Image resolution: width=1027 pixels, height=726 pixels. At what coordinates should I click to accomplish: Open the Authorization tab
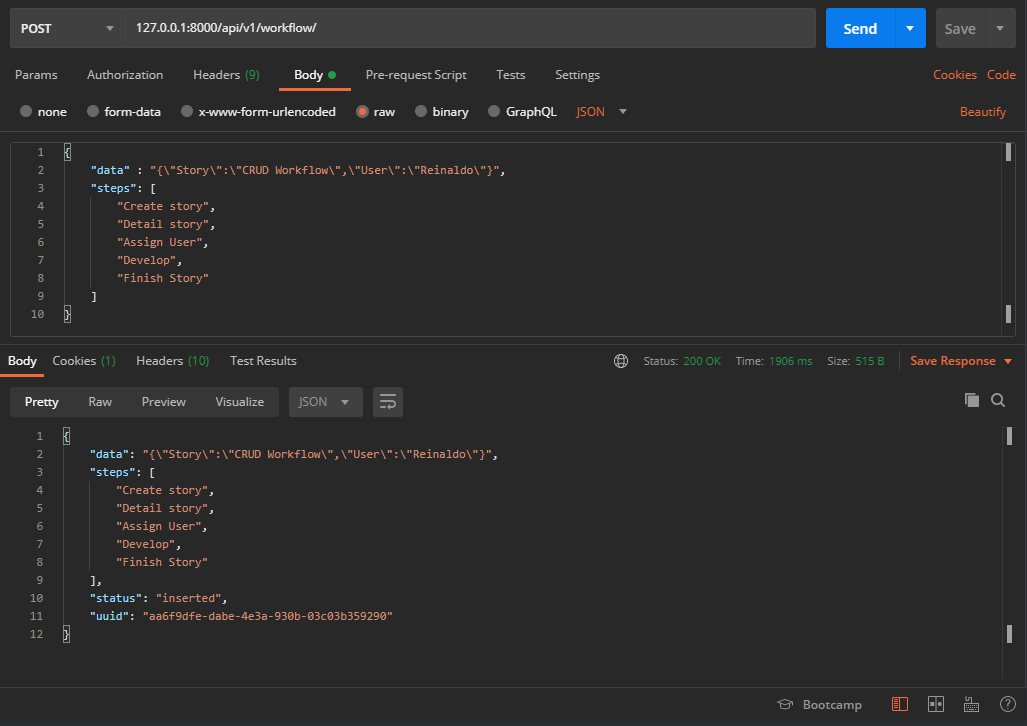point(125,75)
